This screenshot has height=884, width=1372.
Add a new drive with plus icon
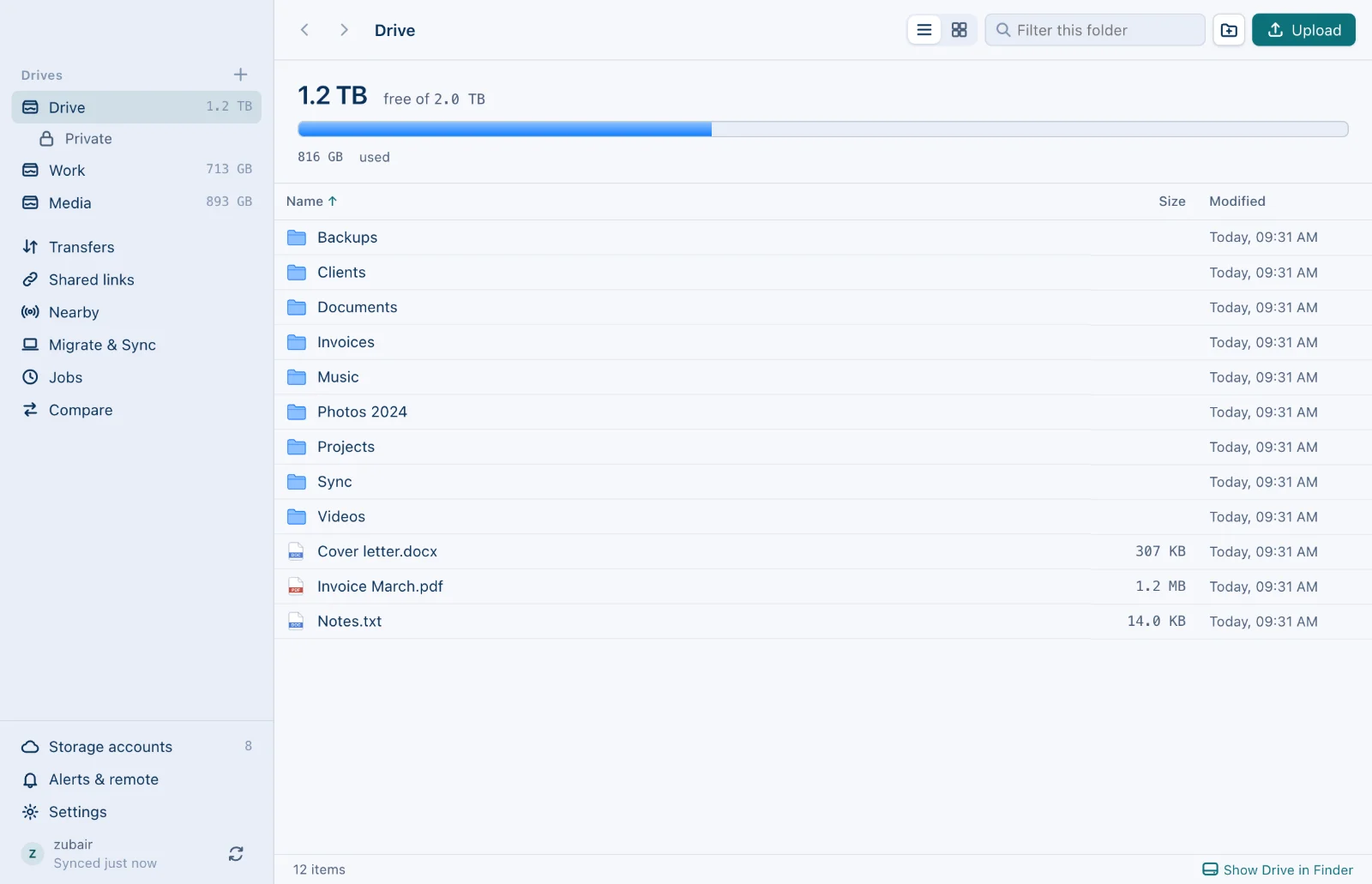[x=240, y=75]
